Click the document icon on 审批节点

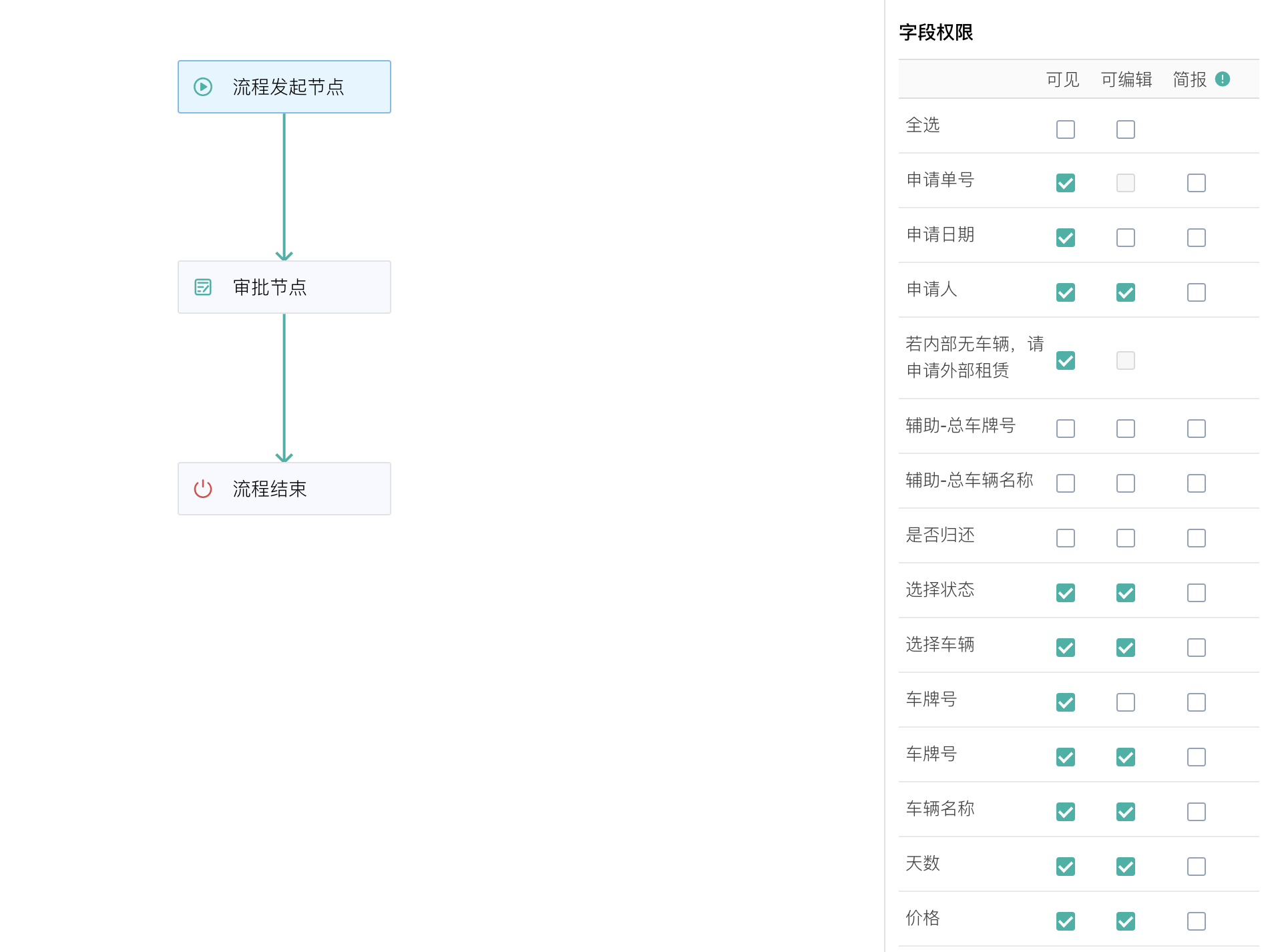[x=202, y=287]
